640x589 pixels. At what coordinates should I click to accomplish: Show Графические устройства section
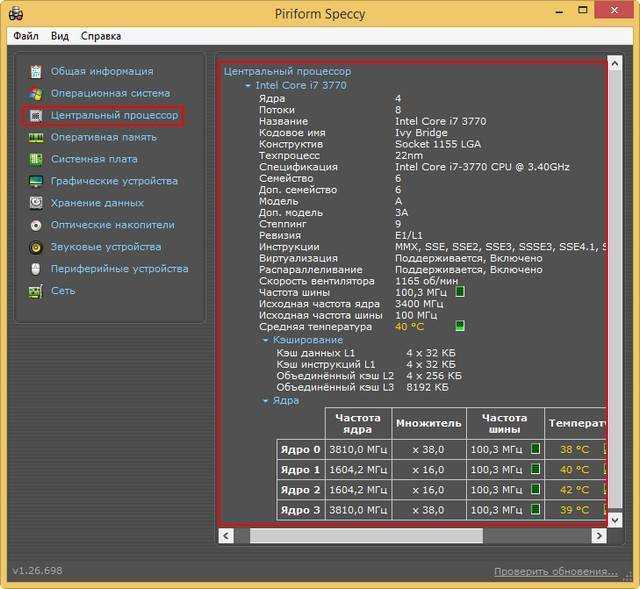pyautogui.click(x=114, y=181)
